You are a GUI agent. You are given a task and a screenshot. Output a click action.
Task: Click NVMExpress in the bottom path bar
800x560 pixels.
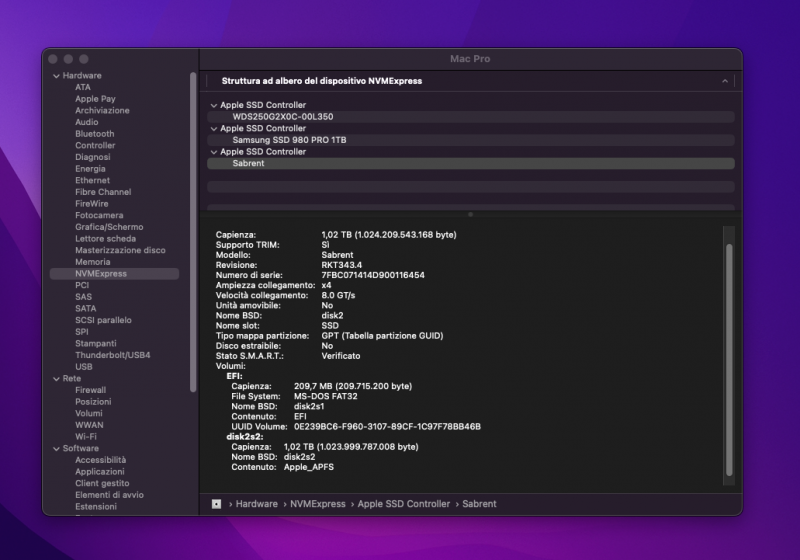tap(318, 504)
